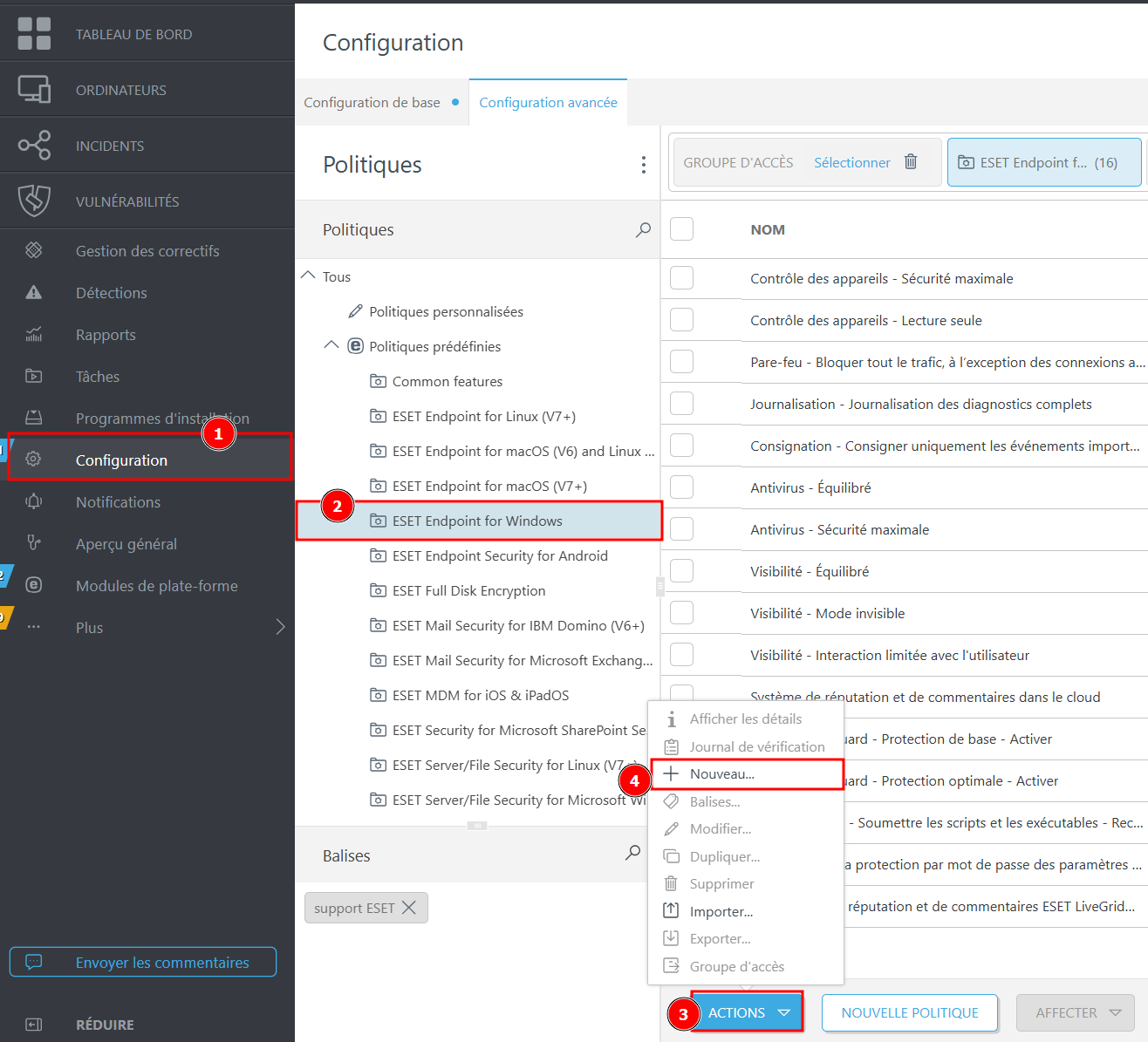Click the Ordinateurs monitor icon

pos(34,89)
